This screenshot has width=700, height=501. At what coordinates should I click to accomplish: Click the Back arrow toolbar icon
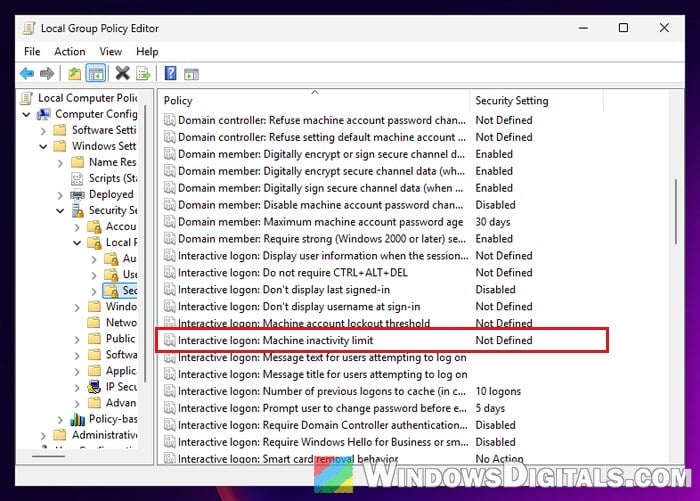point(27,73)
